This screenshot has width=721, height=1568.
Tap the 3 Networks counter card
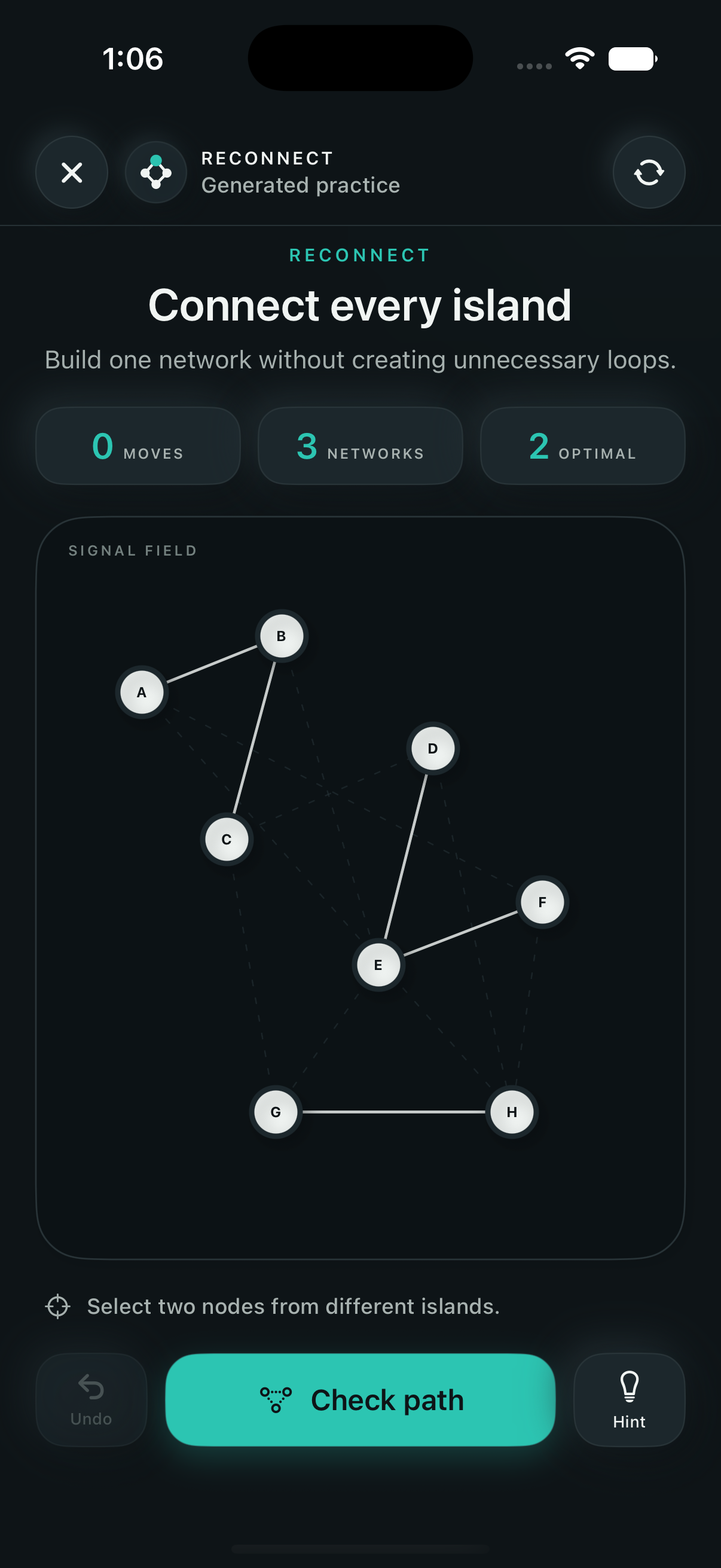tap(360, 446)
